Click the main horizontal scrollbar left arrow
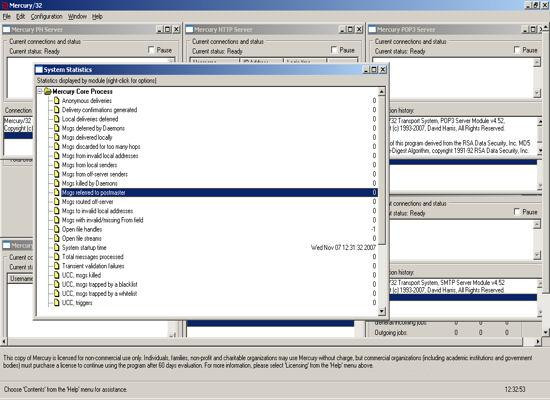The width and height of the screenshot is (550, 400). click(4, 341)
